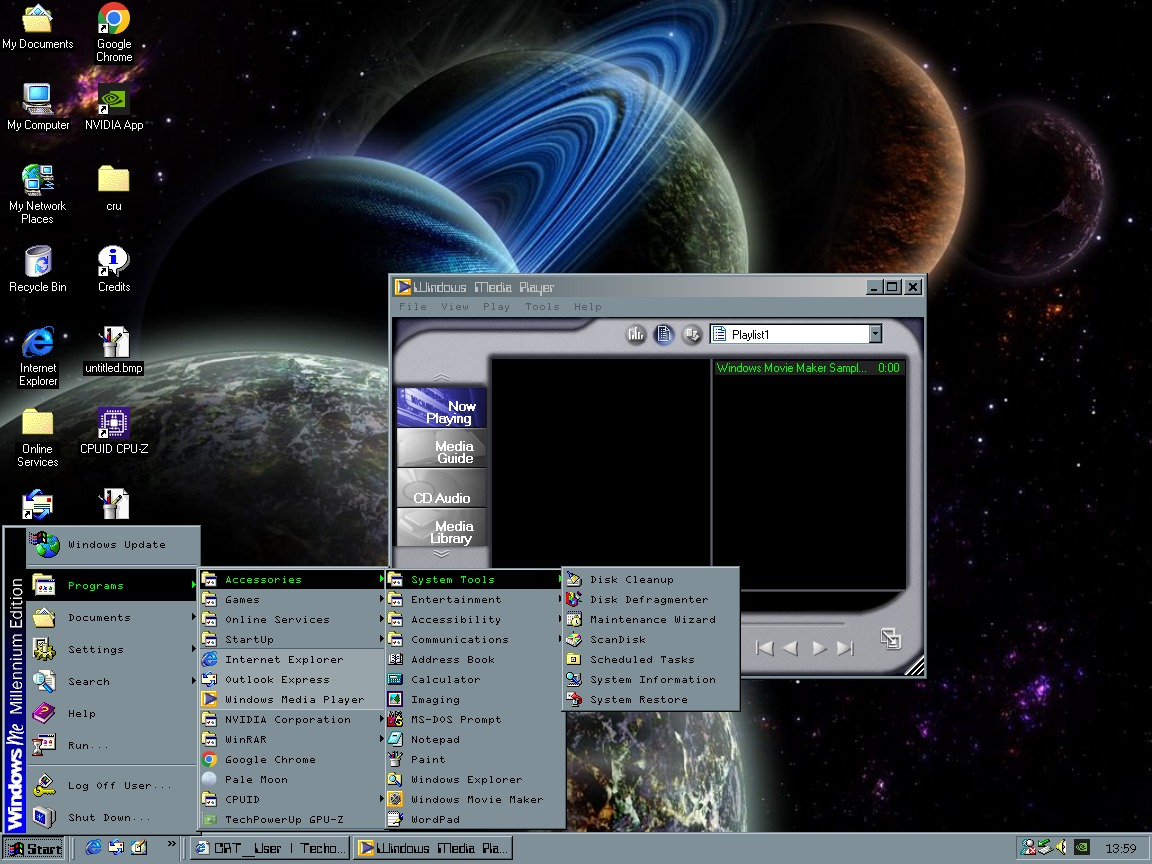This screenshot has width=1152, height=864.
Task: Launch Disk Defragmenter
Action: [650, 600]
